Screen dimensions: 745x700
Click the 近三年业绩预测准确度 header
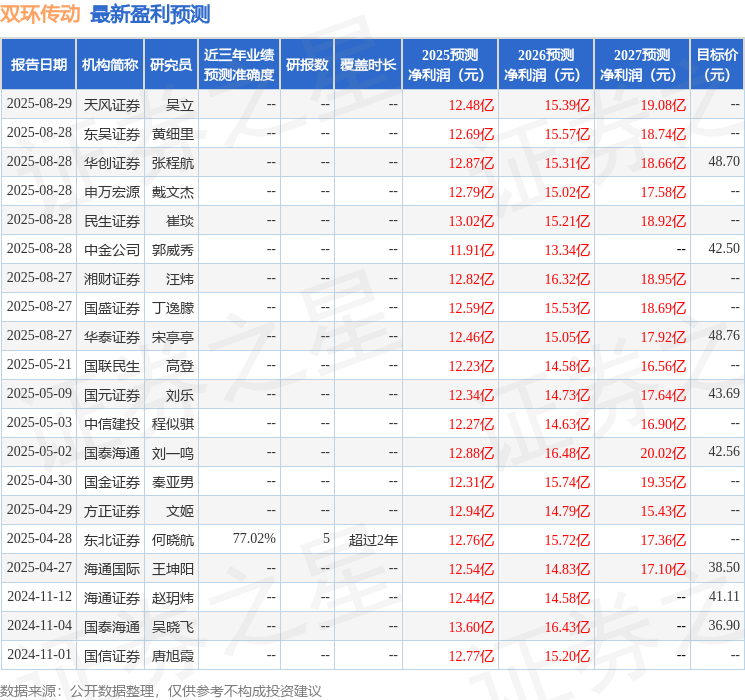pos(239,65)
